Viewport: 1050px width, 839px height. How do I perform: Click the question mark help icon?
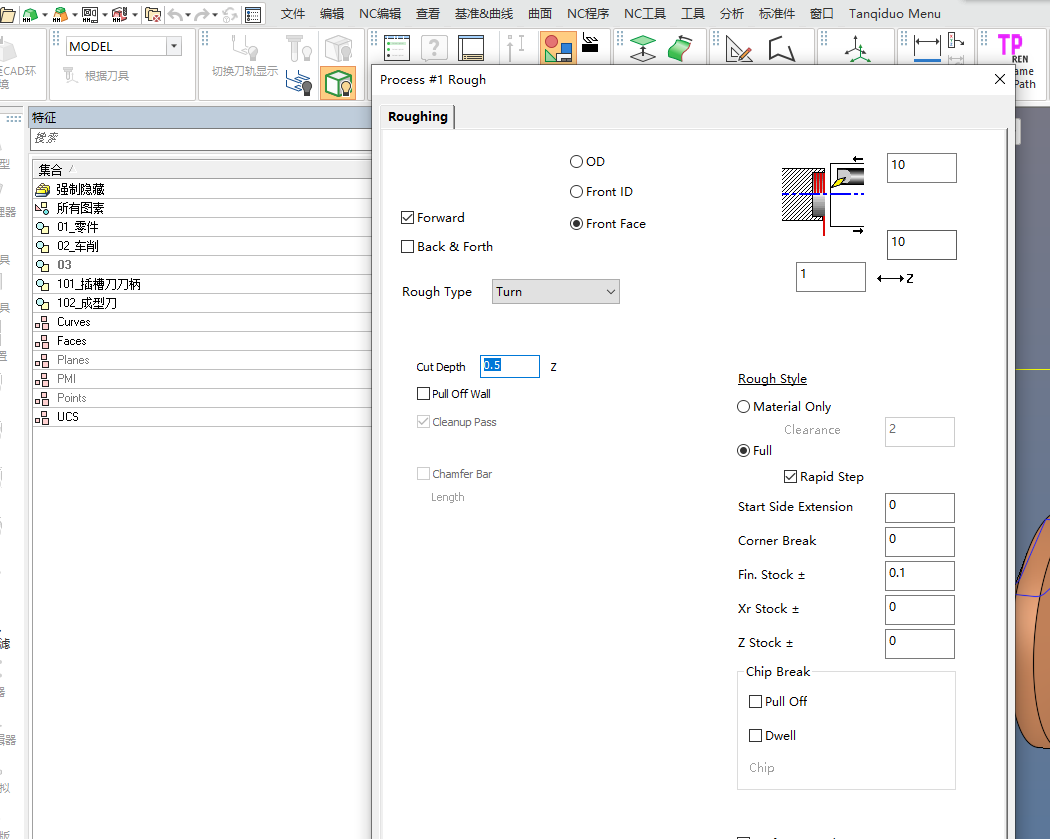click(434, 48)
